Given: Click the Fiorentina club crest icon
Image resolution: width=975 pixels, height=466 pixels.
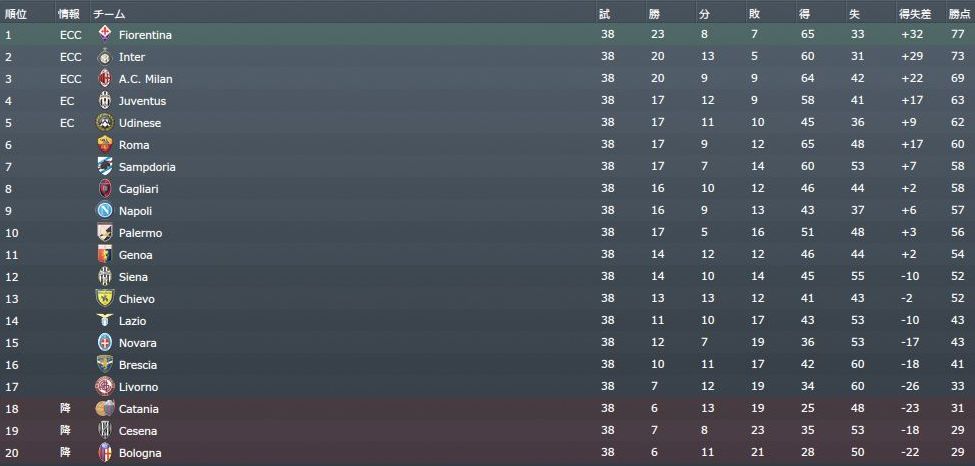Looking at the screenshot, I should [x=104, y=35].
